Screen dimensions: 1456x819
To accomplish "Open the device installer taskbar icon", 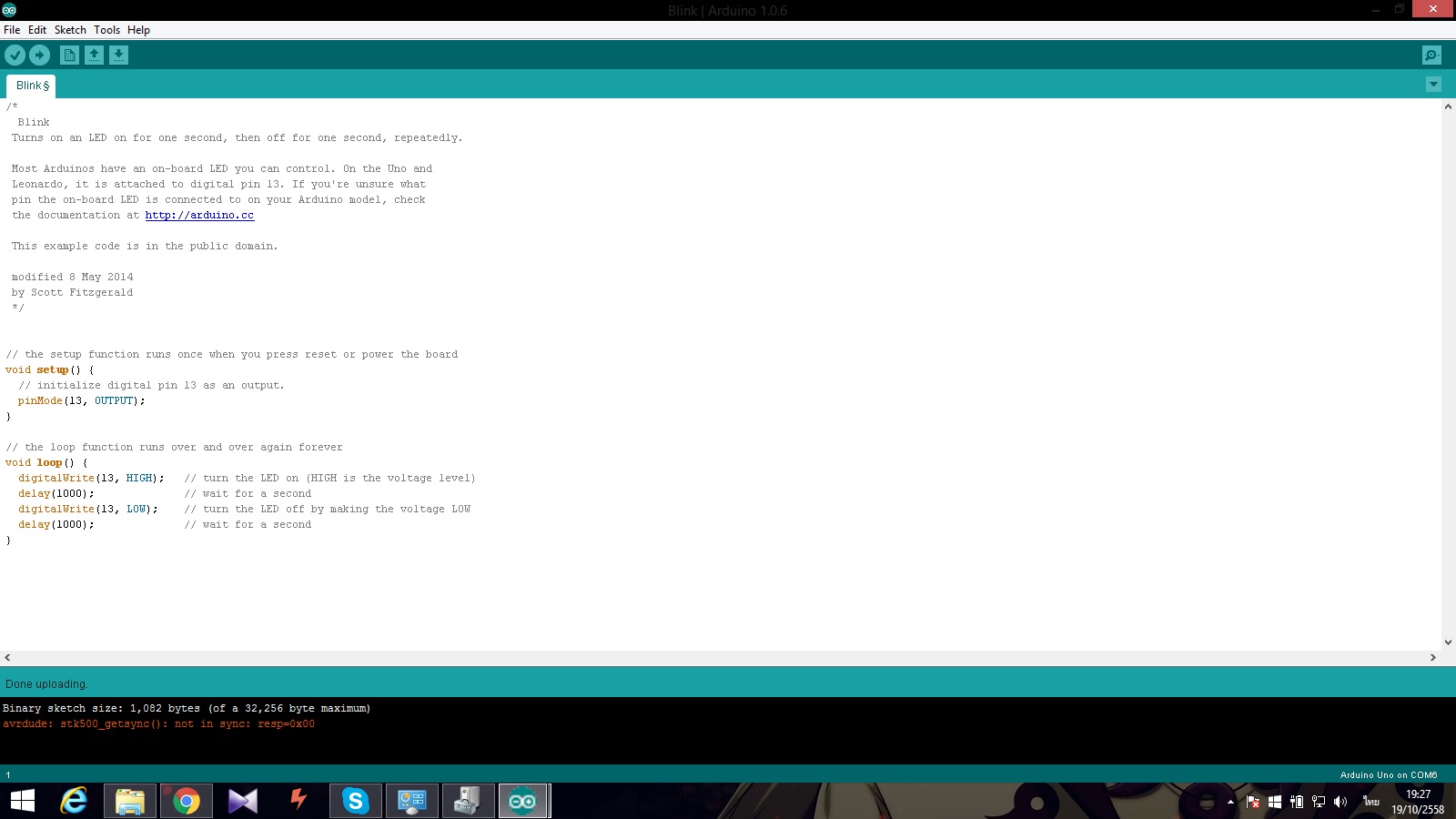I will tap(468, 801).
